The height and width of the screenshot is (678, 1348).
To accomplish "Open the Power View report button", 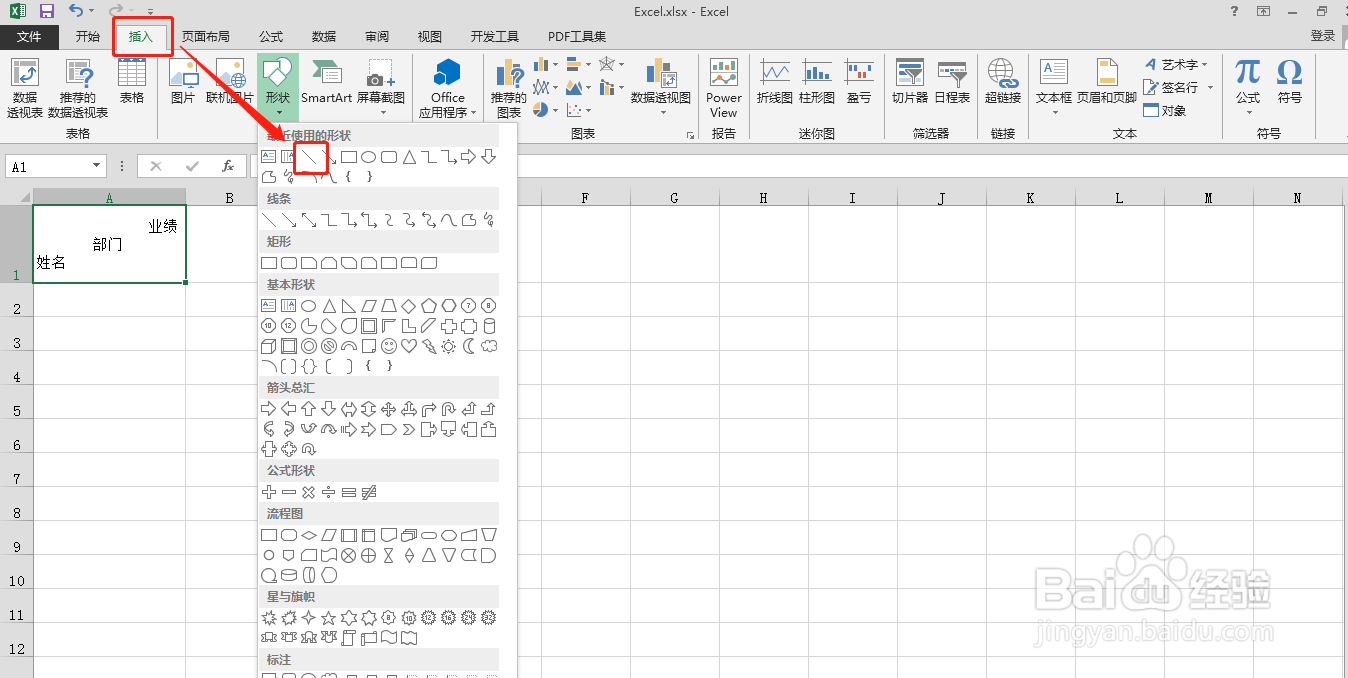I will click(724, 88).
